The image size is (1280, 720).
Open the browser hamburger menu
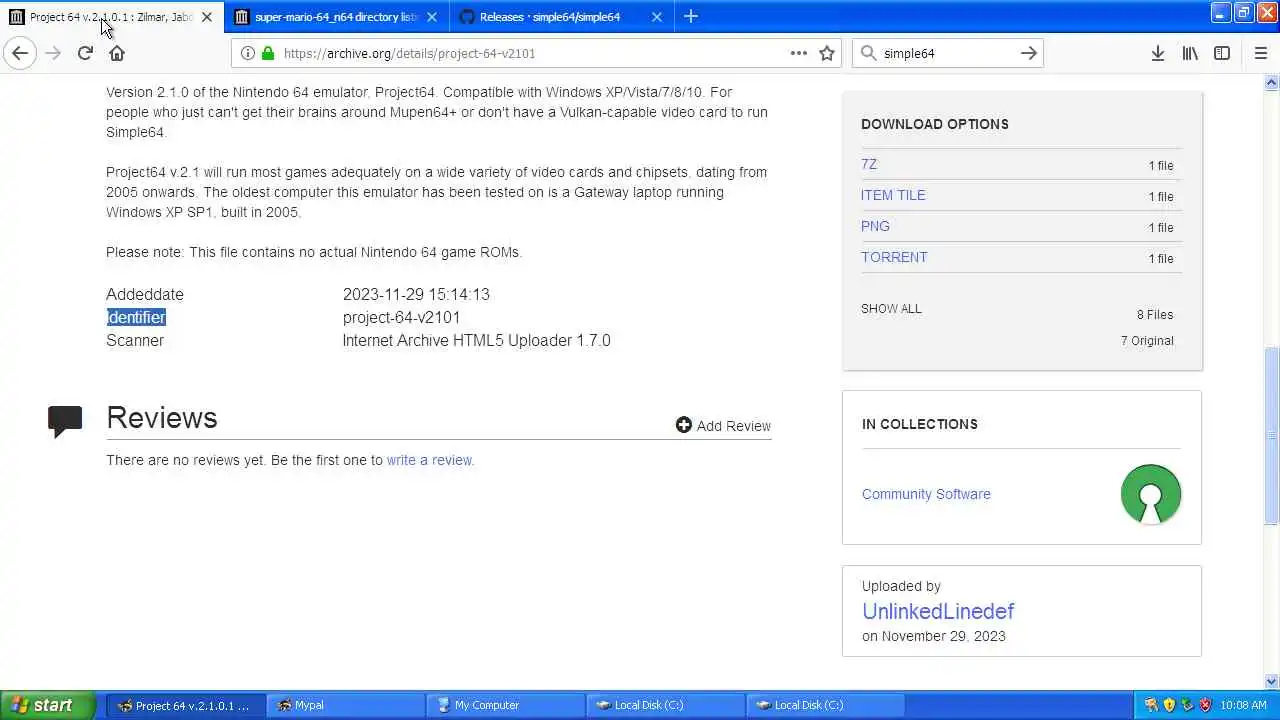point(1260,53)
